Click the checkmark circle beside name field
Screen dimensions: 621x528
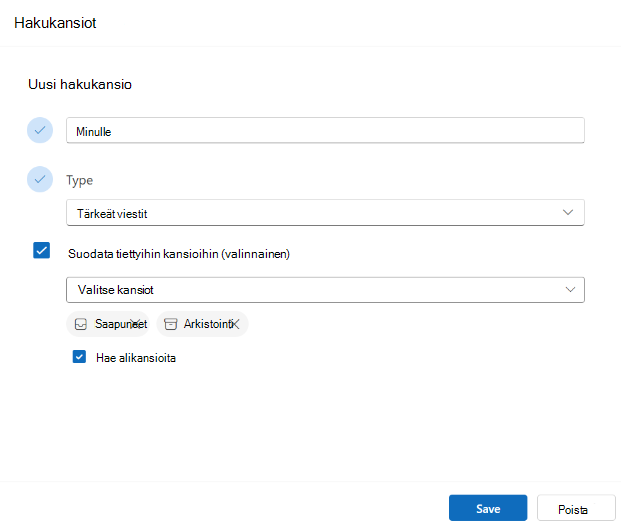pyautogui.click(x=40, y=130)
